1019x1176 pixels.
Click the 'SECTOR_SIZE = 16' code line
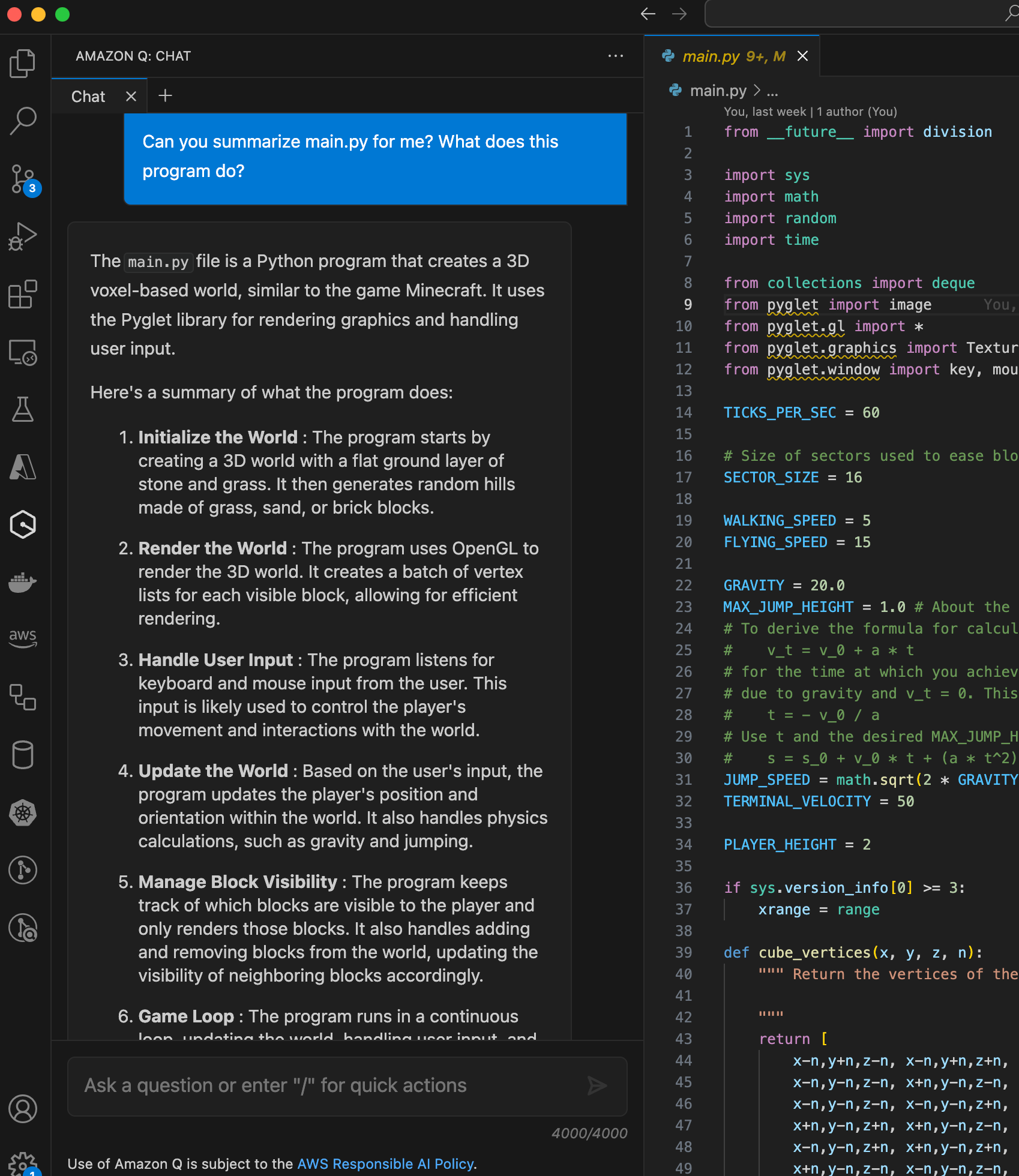[793, 478]
